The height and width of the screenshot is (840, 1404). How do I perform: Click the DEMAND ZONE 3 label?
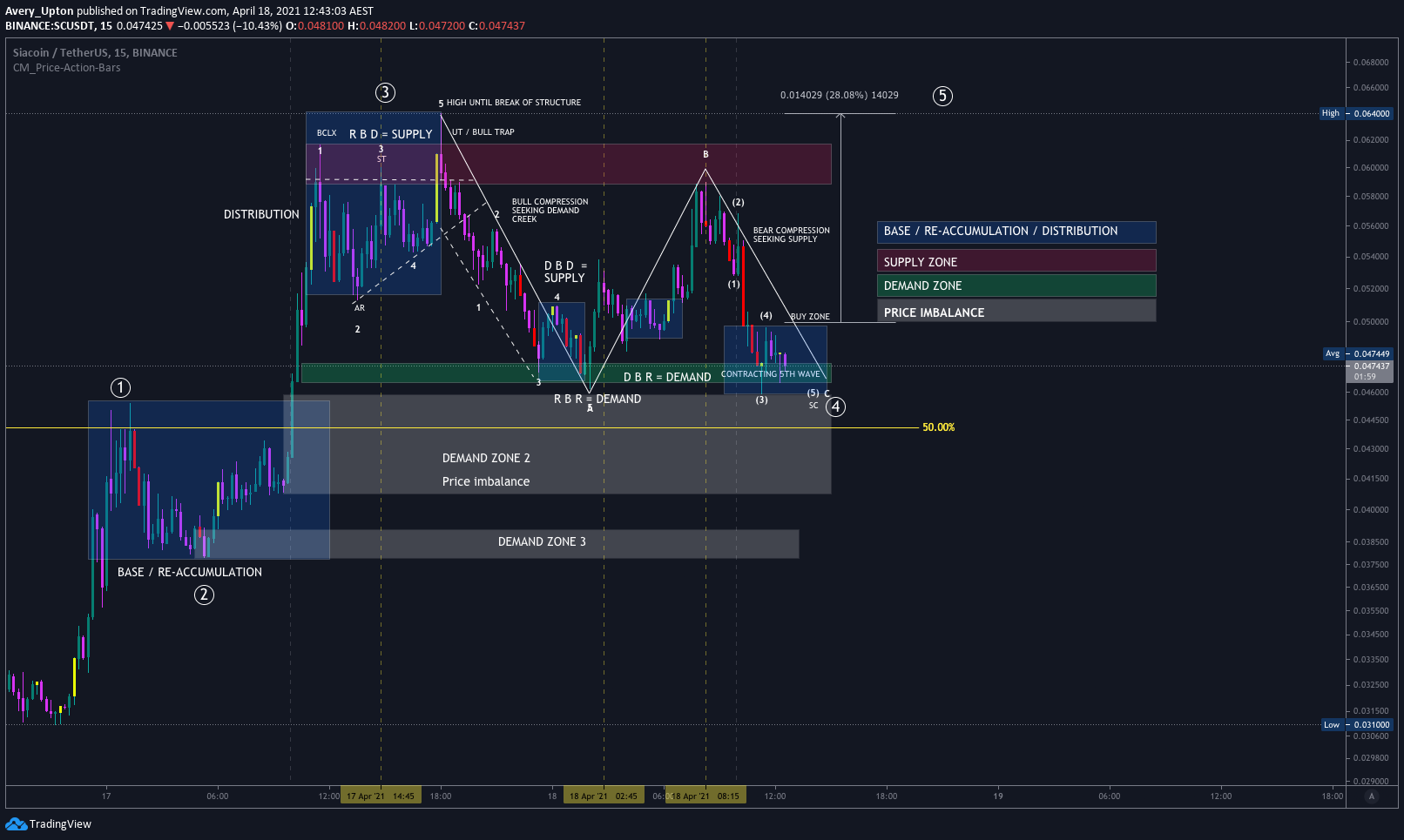click(x=542, y=541)
